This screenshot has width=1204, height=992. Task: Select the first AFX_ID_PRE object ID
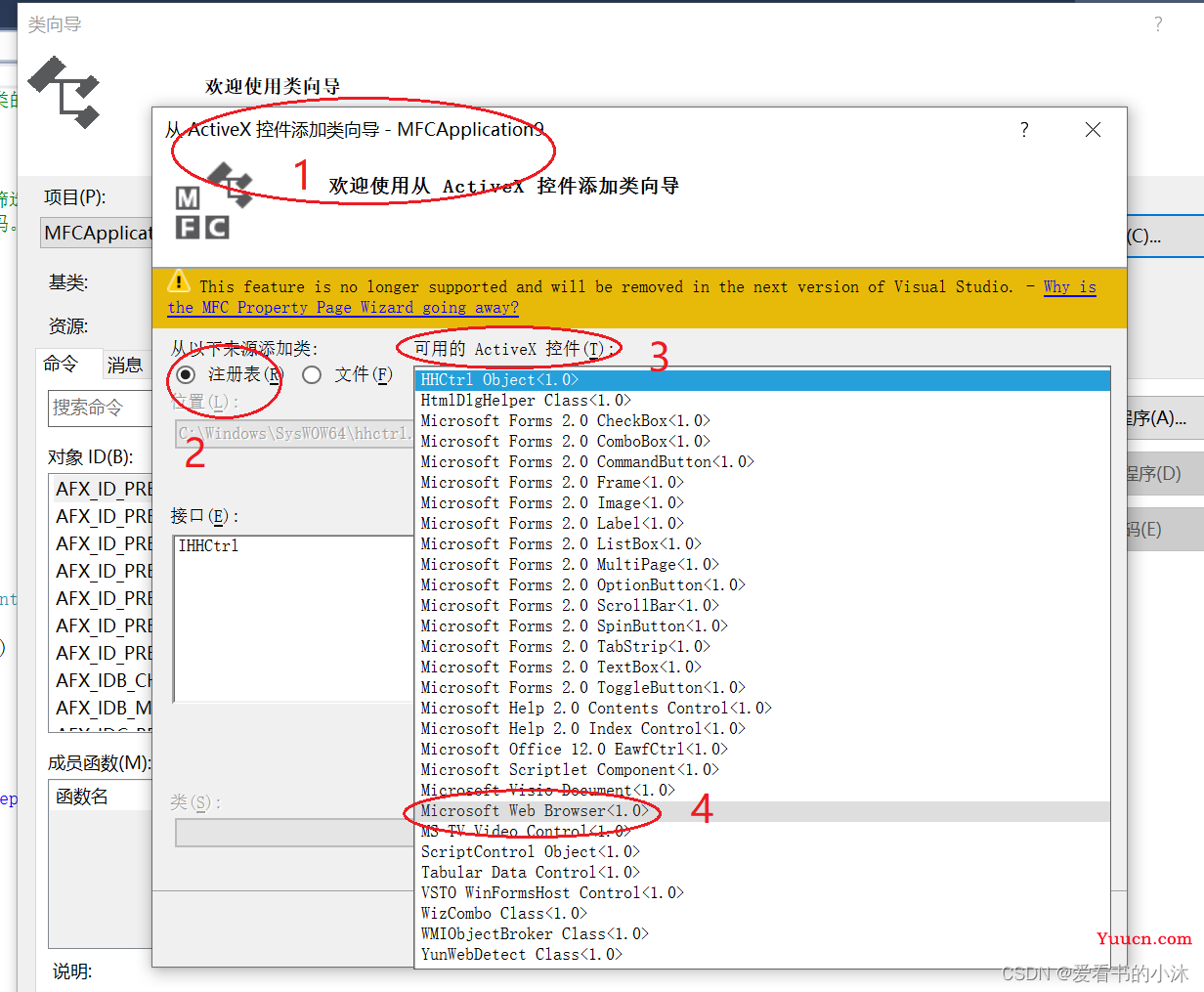pyautogui.click(x=104, y=489)
